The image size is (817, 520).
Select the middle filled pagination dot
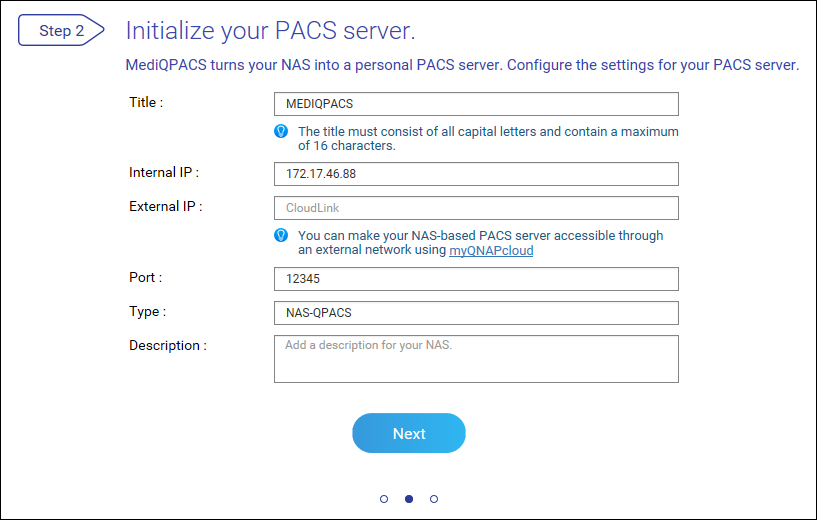point(409,498)
